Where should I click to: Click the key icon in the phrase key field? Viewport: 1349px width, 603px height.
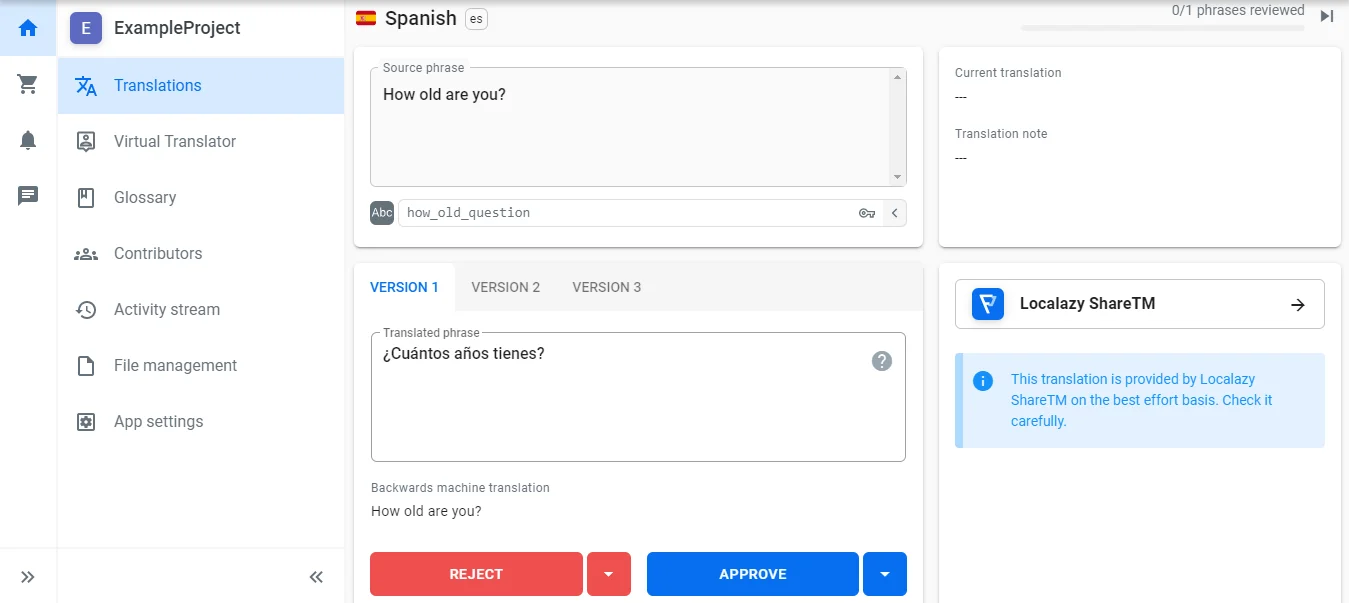(867, 212)
